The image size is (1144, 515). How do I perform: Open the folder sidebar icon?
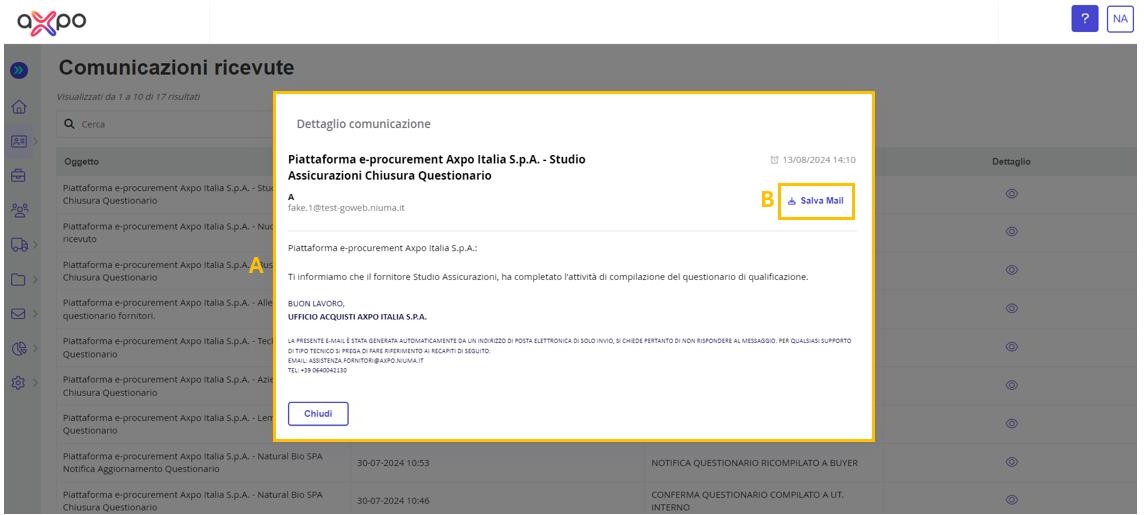[20, 279]
